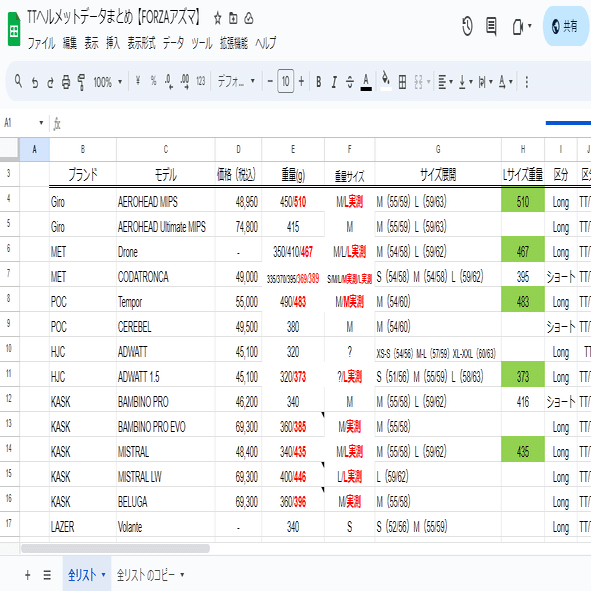Viewport: 591px width, 591px height.
Task: Select the select-all corner box
Action: tap(9, 149)
